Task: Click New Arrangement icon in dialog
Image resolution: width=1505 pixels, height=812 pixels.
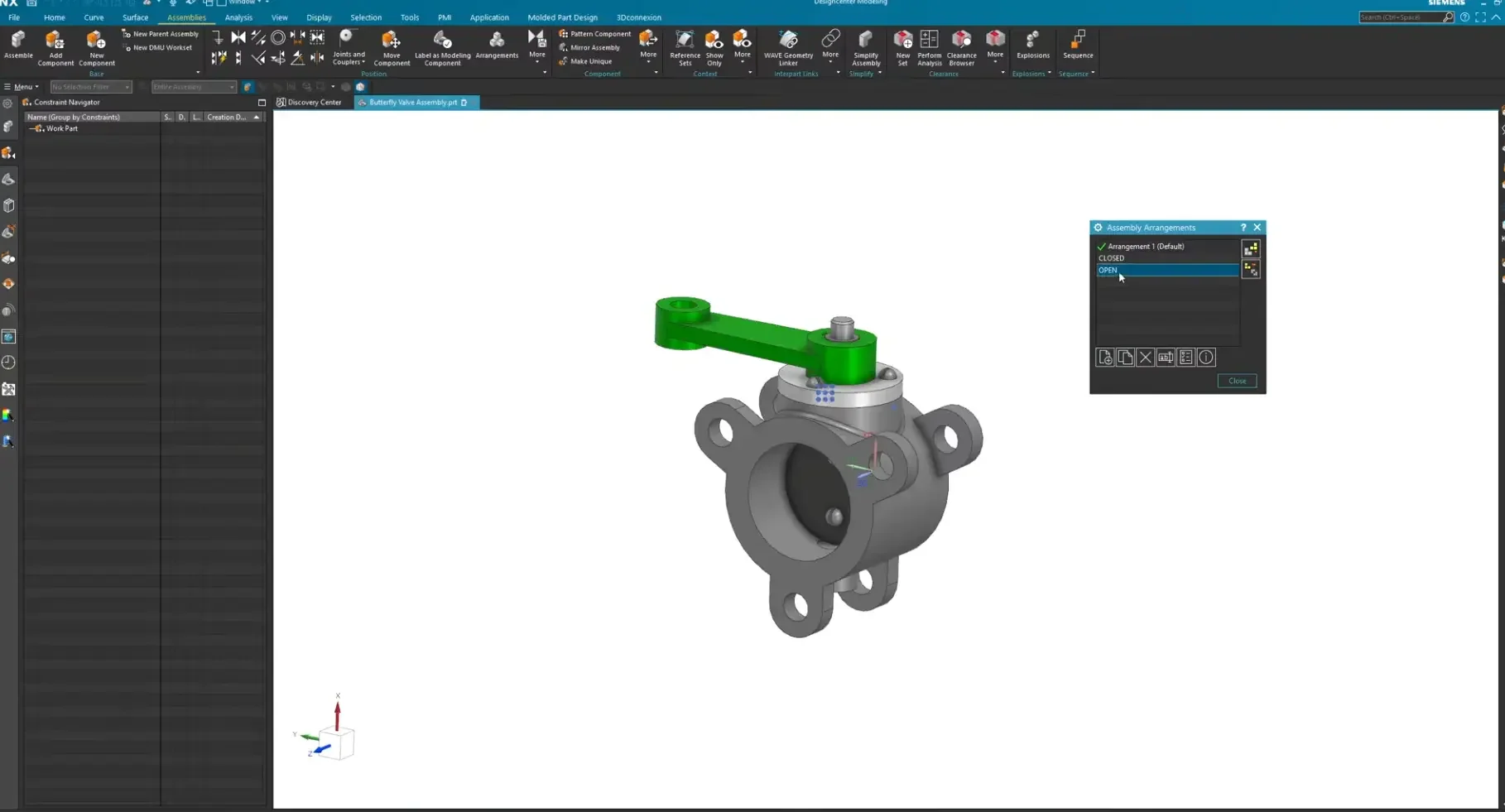Action: (1104, 358)
